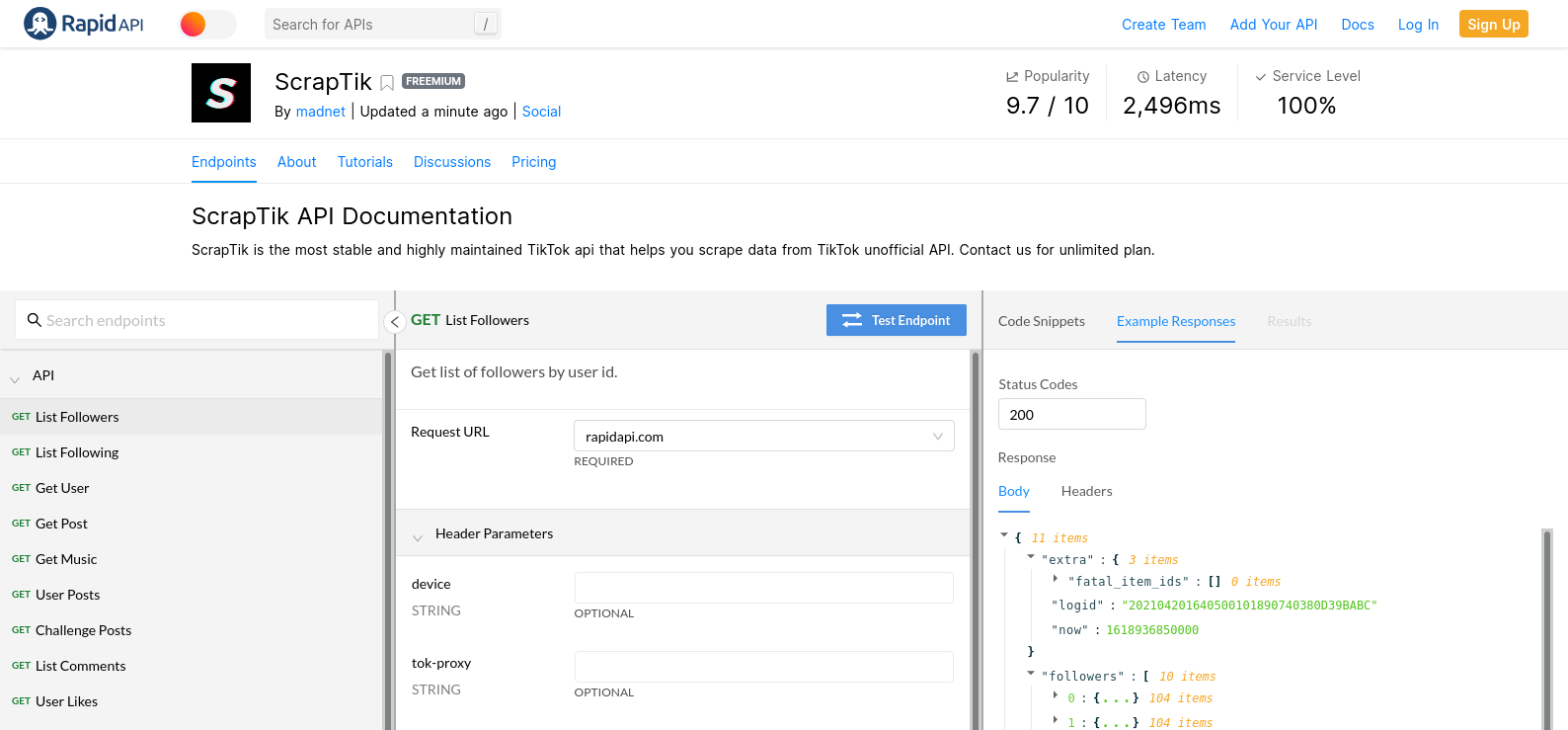Screen dimensions: 1568x730
Task: Click the Latency clock icon
Action: pos(1143,77)
